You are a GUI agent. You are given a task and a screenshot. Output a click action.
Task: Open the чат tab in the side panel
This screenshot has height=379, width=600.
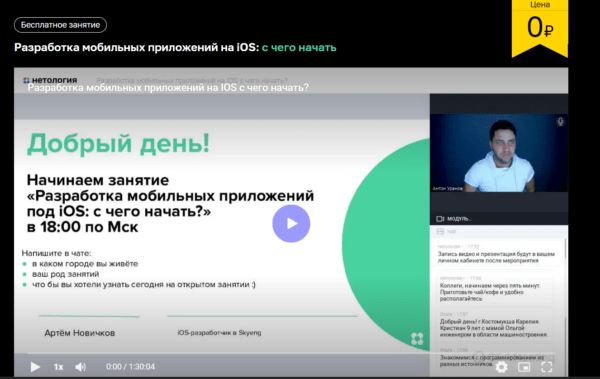click(x=452, y=232)
